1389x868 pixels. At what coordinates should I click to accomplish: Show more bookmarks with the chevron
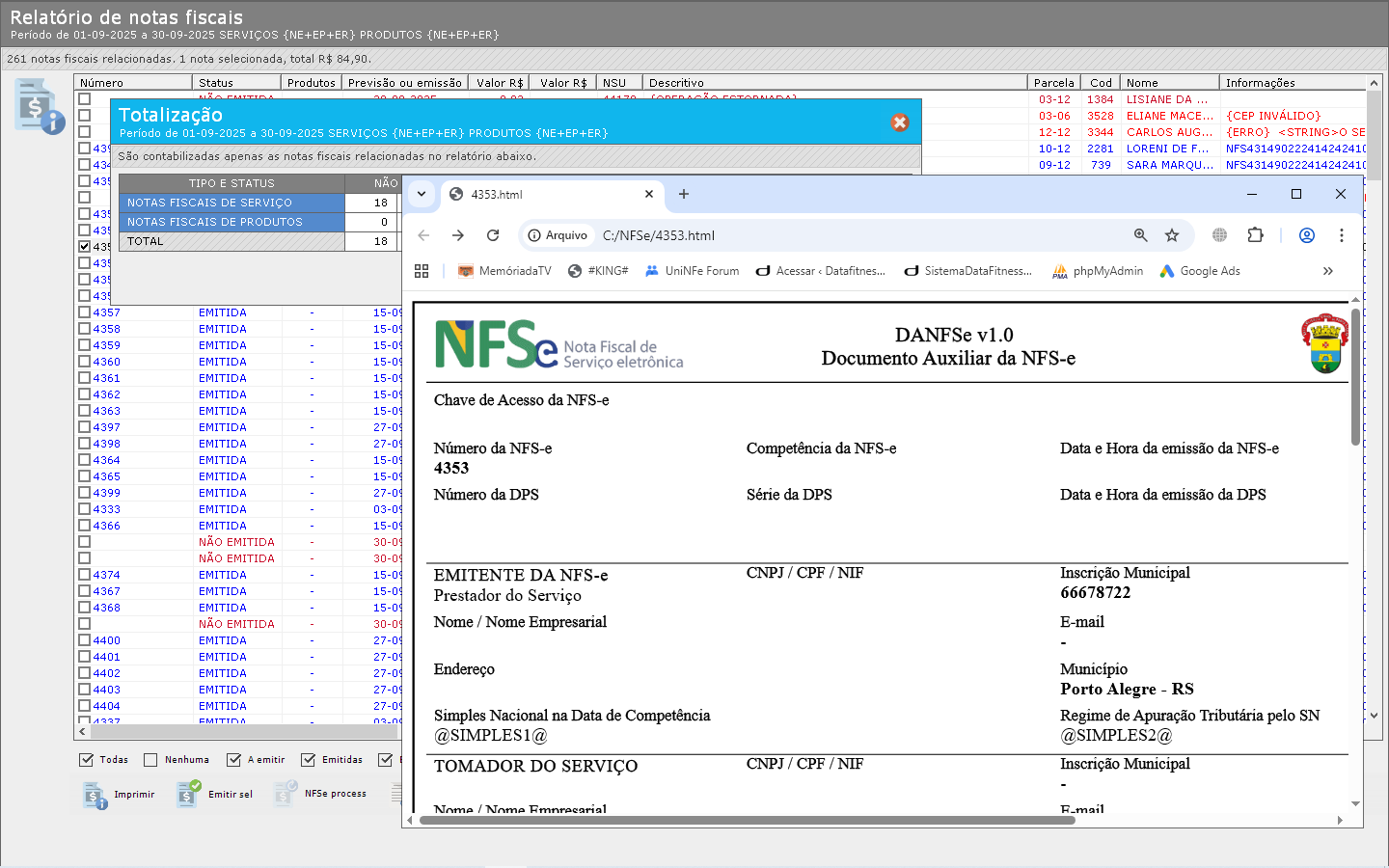point(1328,271)
